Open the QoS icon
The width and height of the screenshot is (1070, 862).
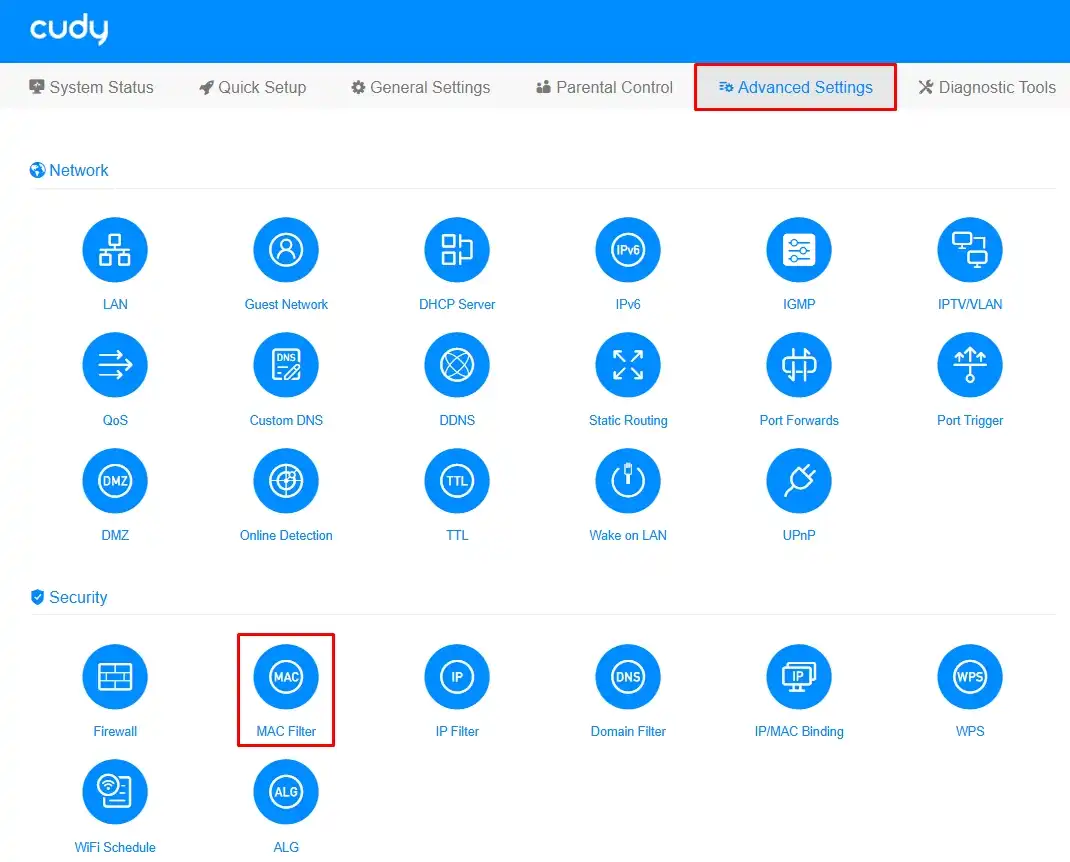pos(115,365)
